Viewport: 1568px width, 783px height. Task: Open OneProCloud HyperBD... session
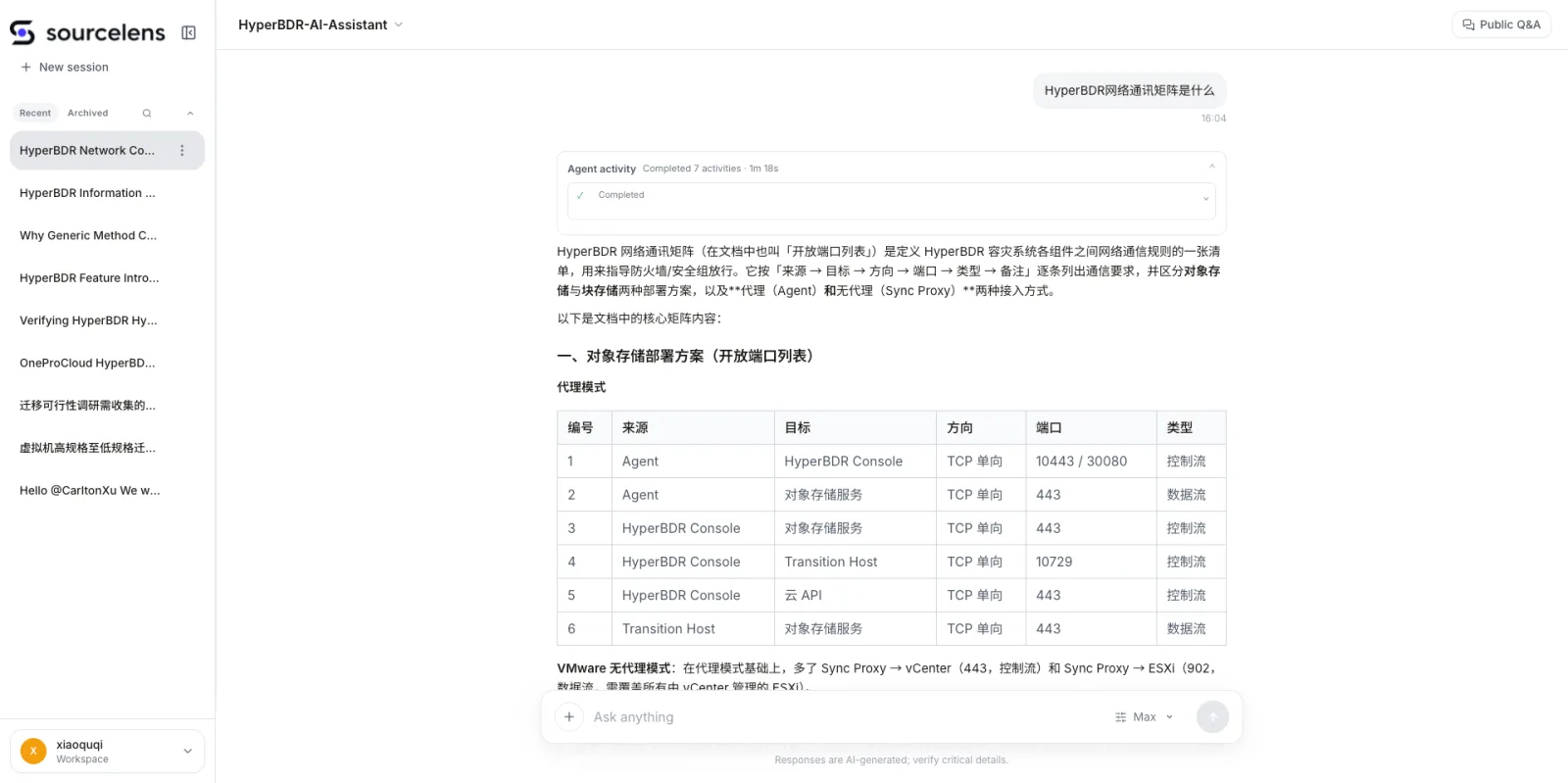(107, 363)
